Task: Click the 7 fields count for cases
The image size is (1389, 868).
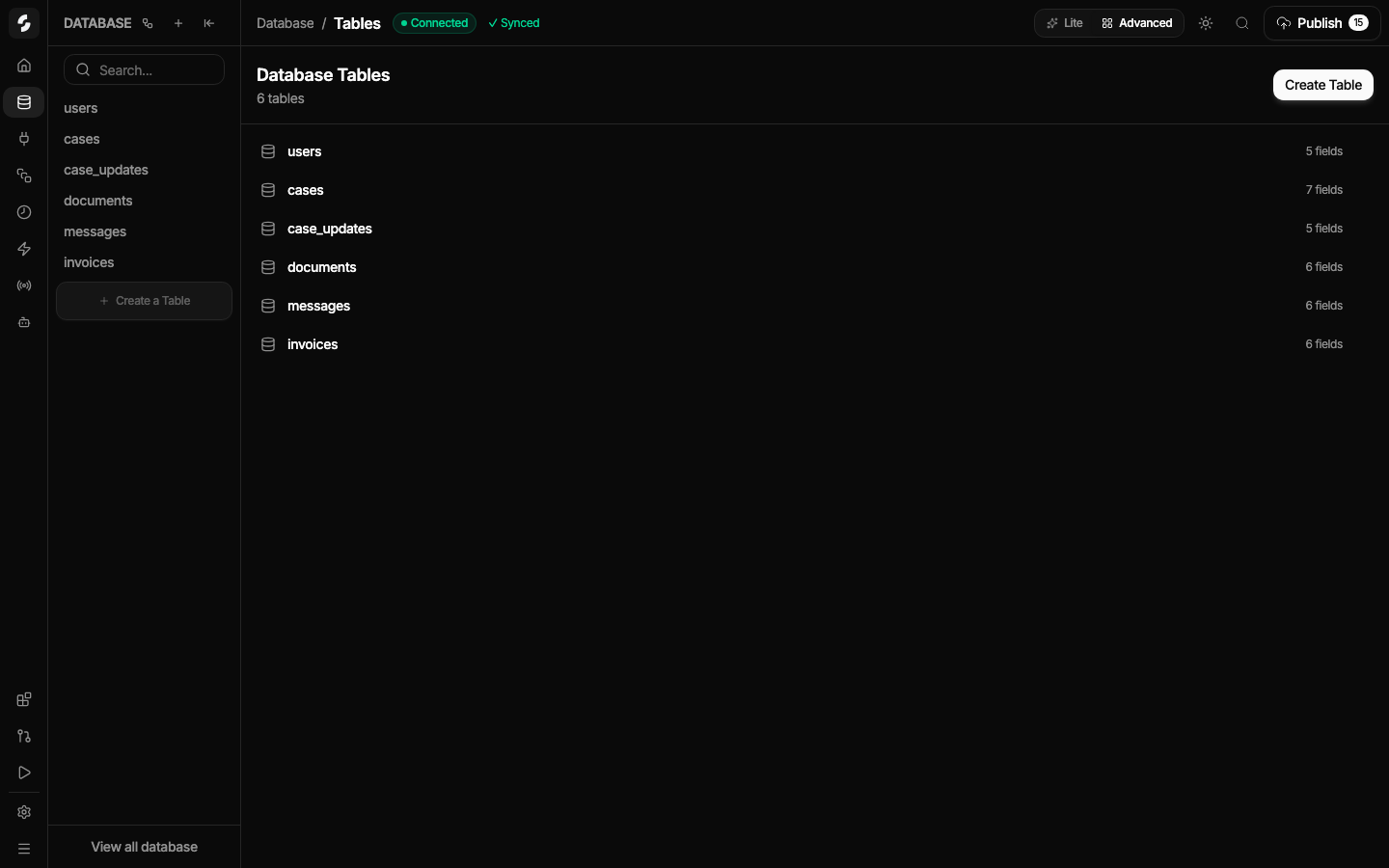Action: (x=1324, y=190)
